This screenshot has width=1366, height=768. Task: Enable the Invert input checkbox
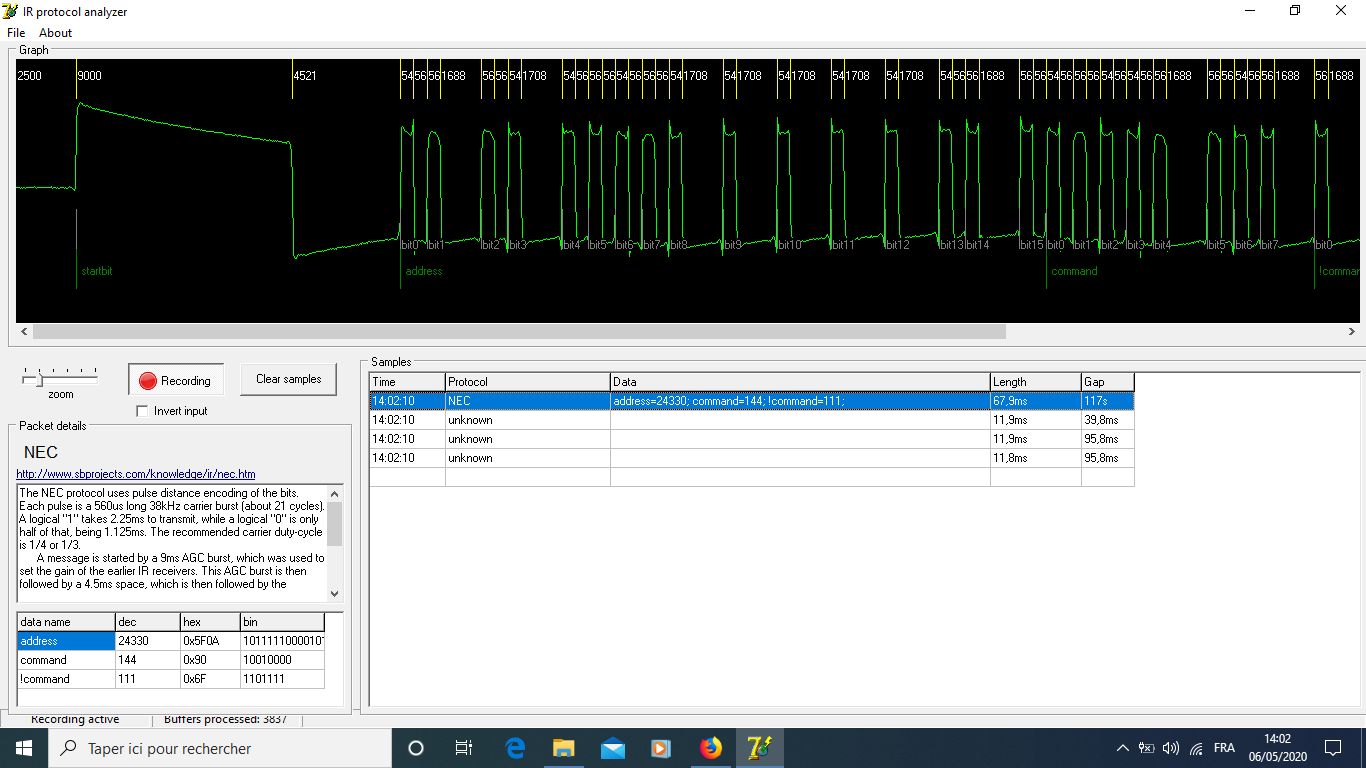[x=142, y=411]
